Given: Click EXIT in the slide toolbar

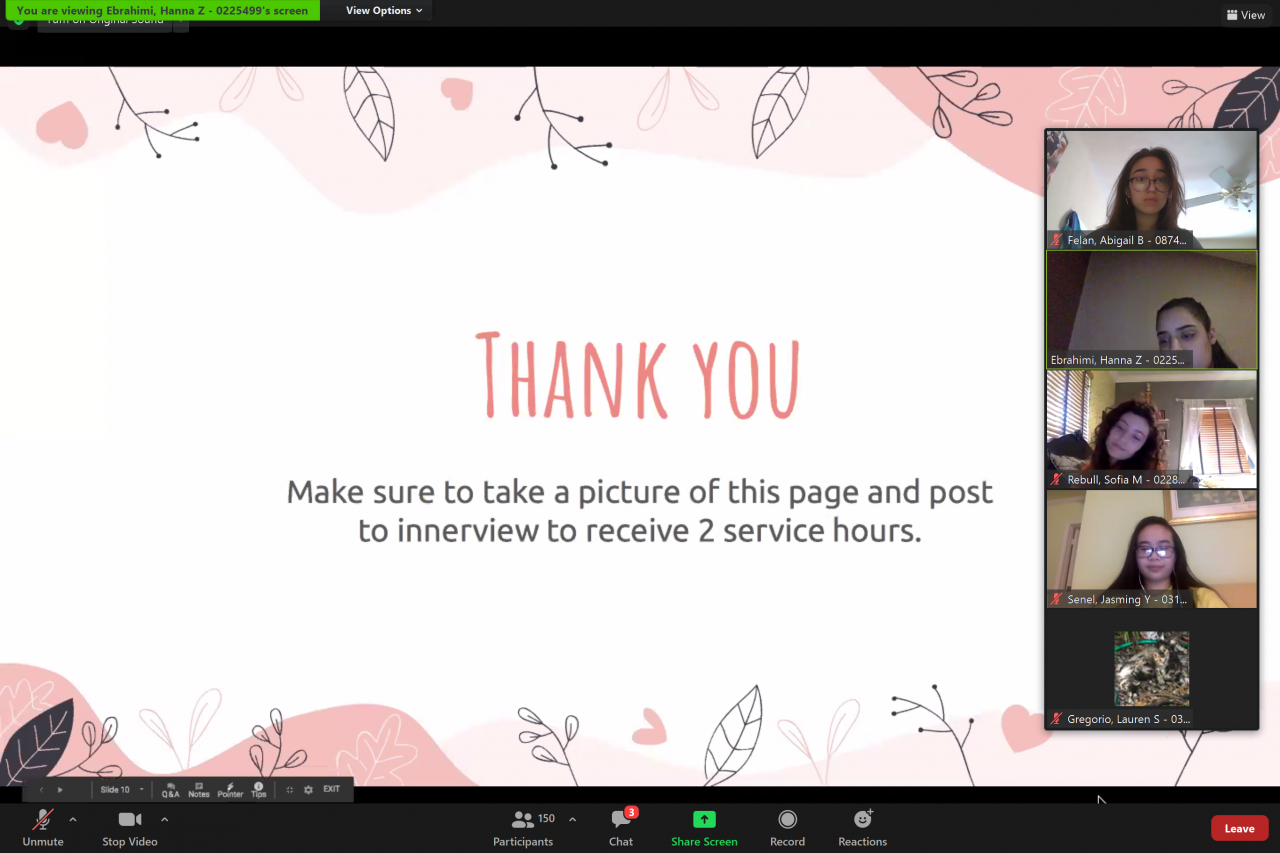Looking at the screenshot, I should click(x=331, y=789).
